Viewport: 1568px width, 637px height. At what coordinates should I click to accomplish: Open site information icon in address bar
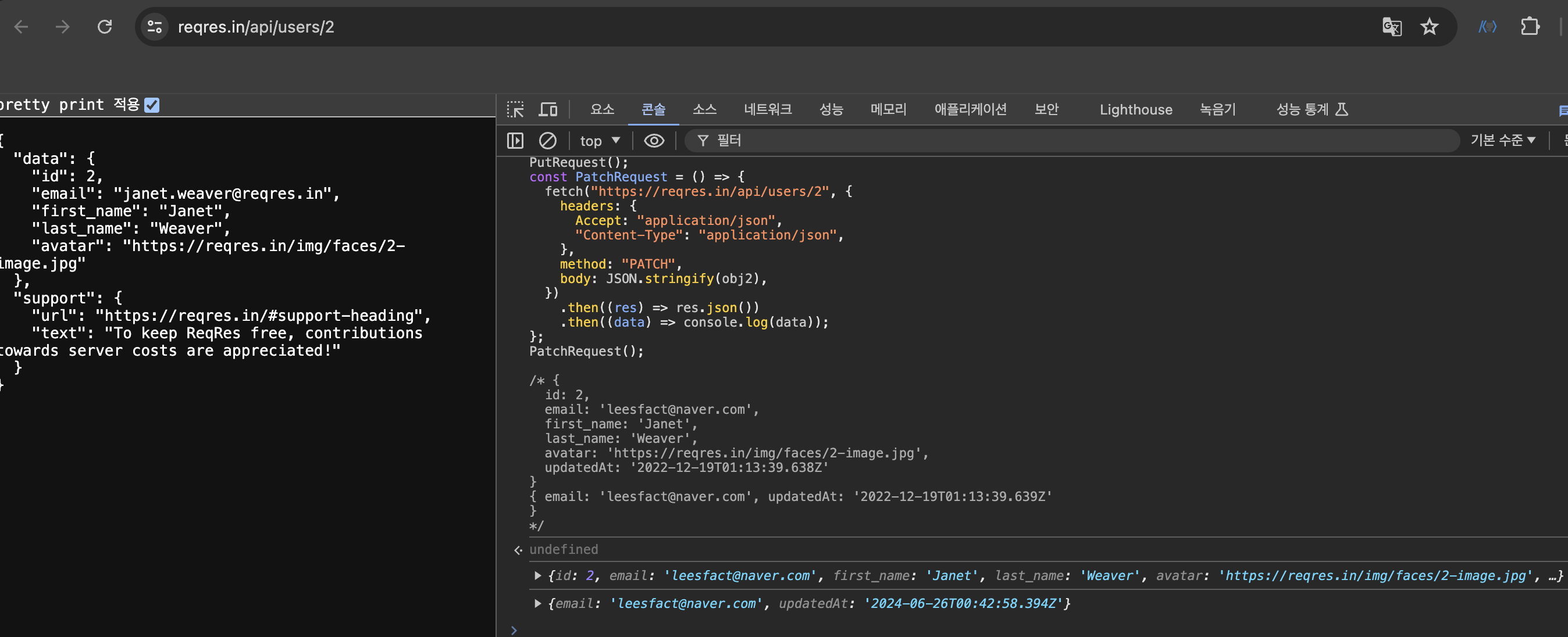[x=155, y=27]
